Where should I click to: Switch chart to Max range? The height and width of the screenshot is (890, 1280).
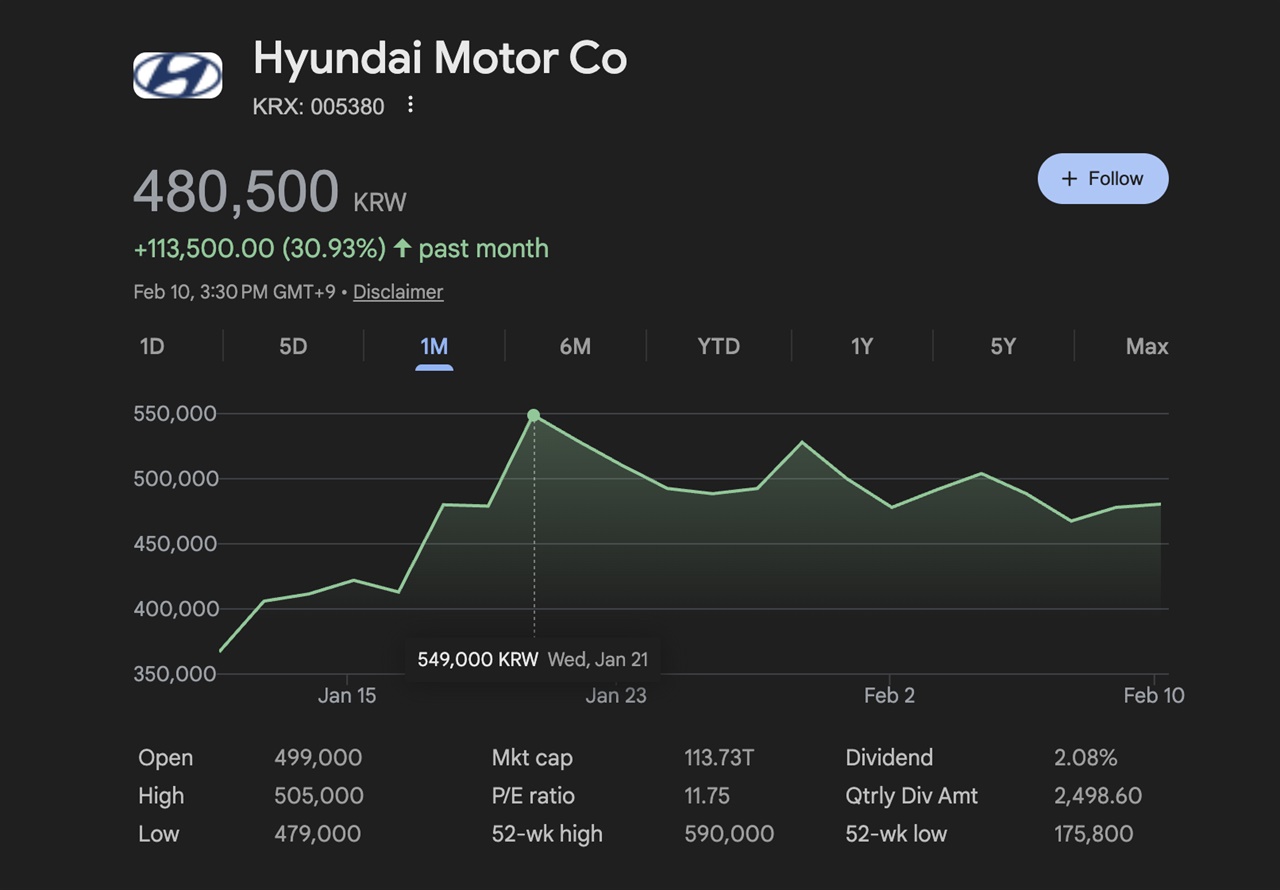[1146, 346]
